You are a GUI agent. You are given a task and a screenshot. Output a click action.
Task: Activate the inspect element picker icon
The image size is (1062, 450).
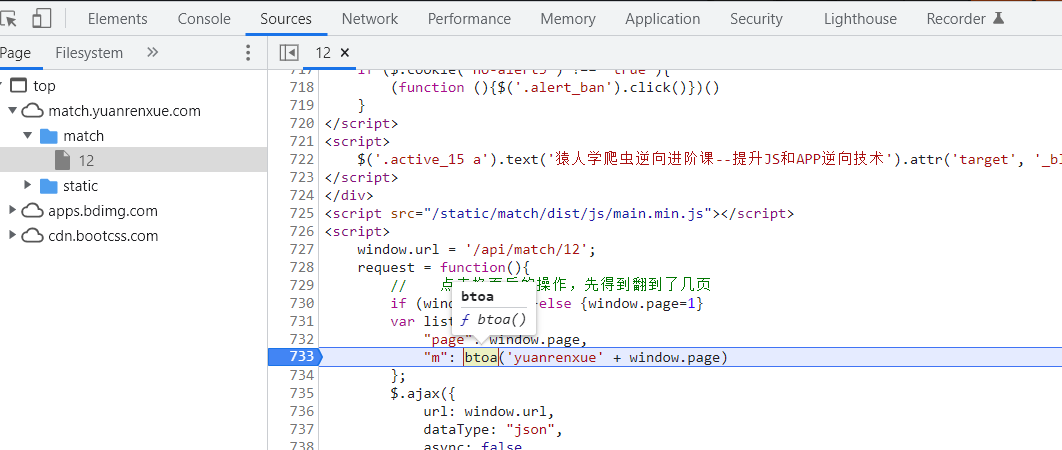(x=8, y=19)
